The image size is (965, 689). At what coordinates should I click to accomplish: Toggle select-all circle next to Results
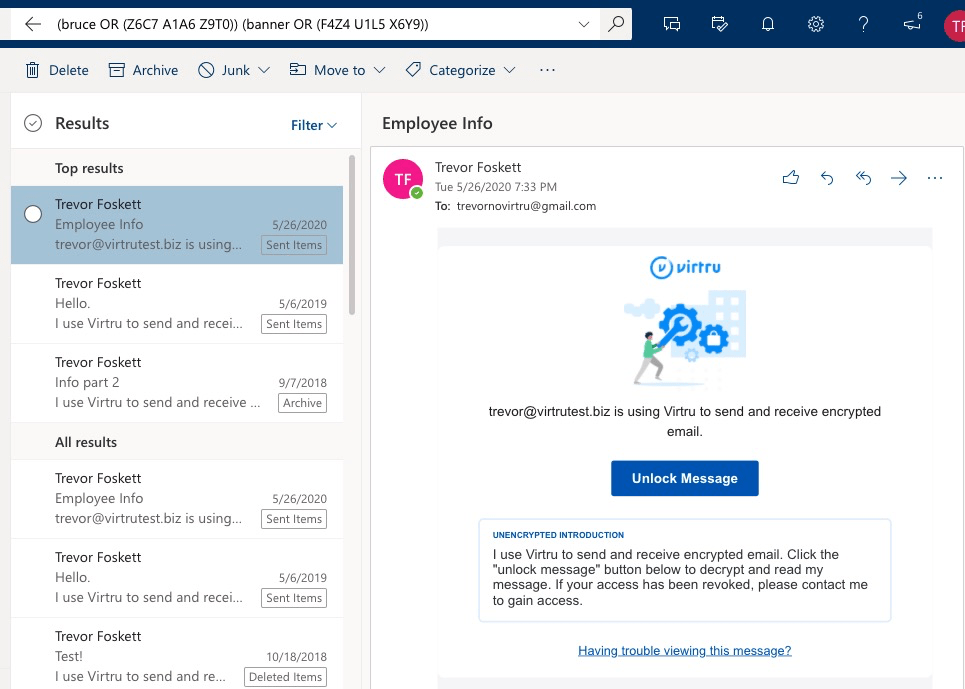(x=33, y=123)
